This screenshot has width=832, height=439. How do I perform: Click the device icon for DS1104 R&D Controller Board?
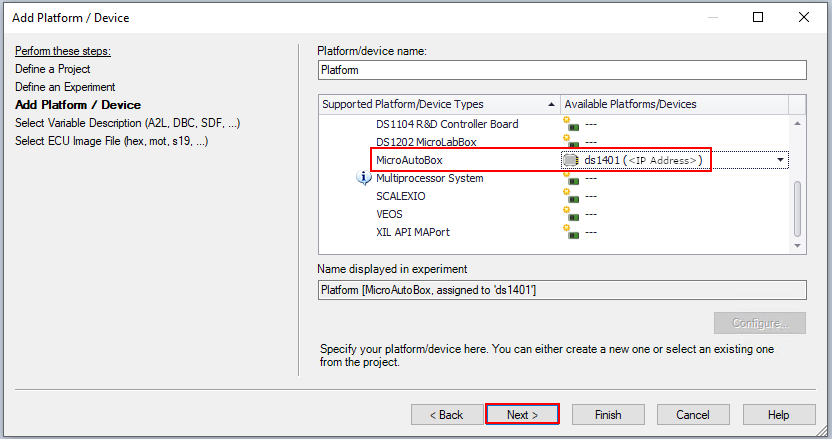(571, 124)
